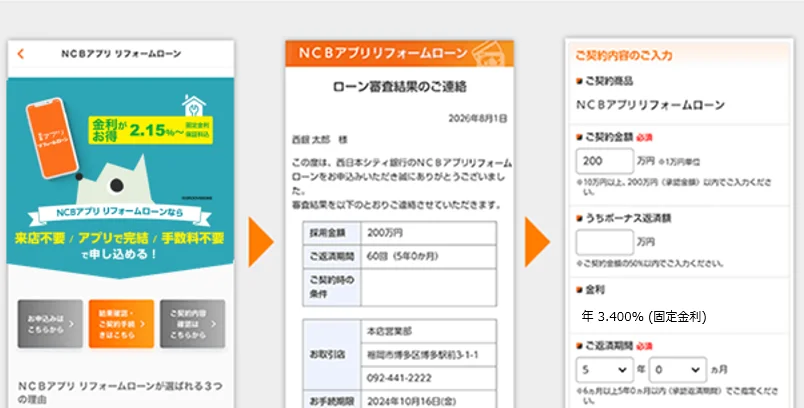The height and width of the screenshot is (408, 804).
Task: Click title ローン審査結果のご連絡
Action: pos(399,87)
